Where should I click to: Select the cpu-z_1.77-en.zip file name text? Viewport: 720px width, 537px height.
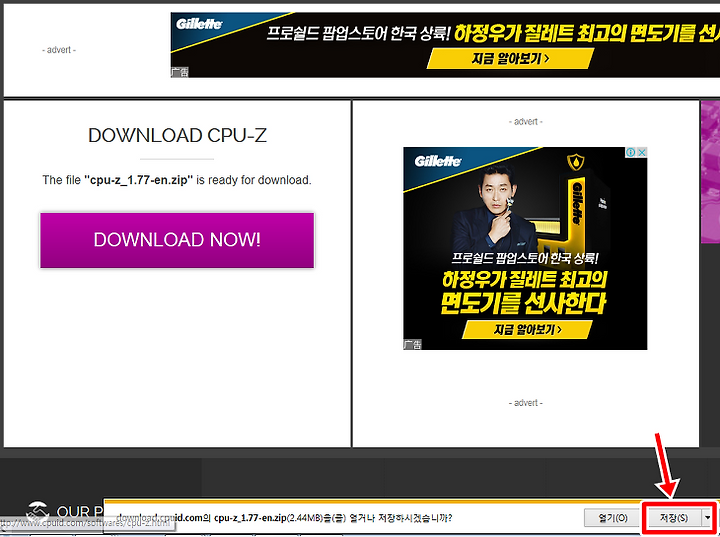pos(139,180)
